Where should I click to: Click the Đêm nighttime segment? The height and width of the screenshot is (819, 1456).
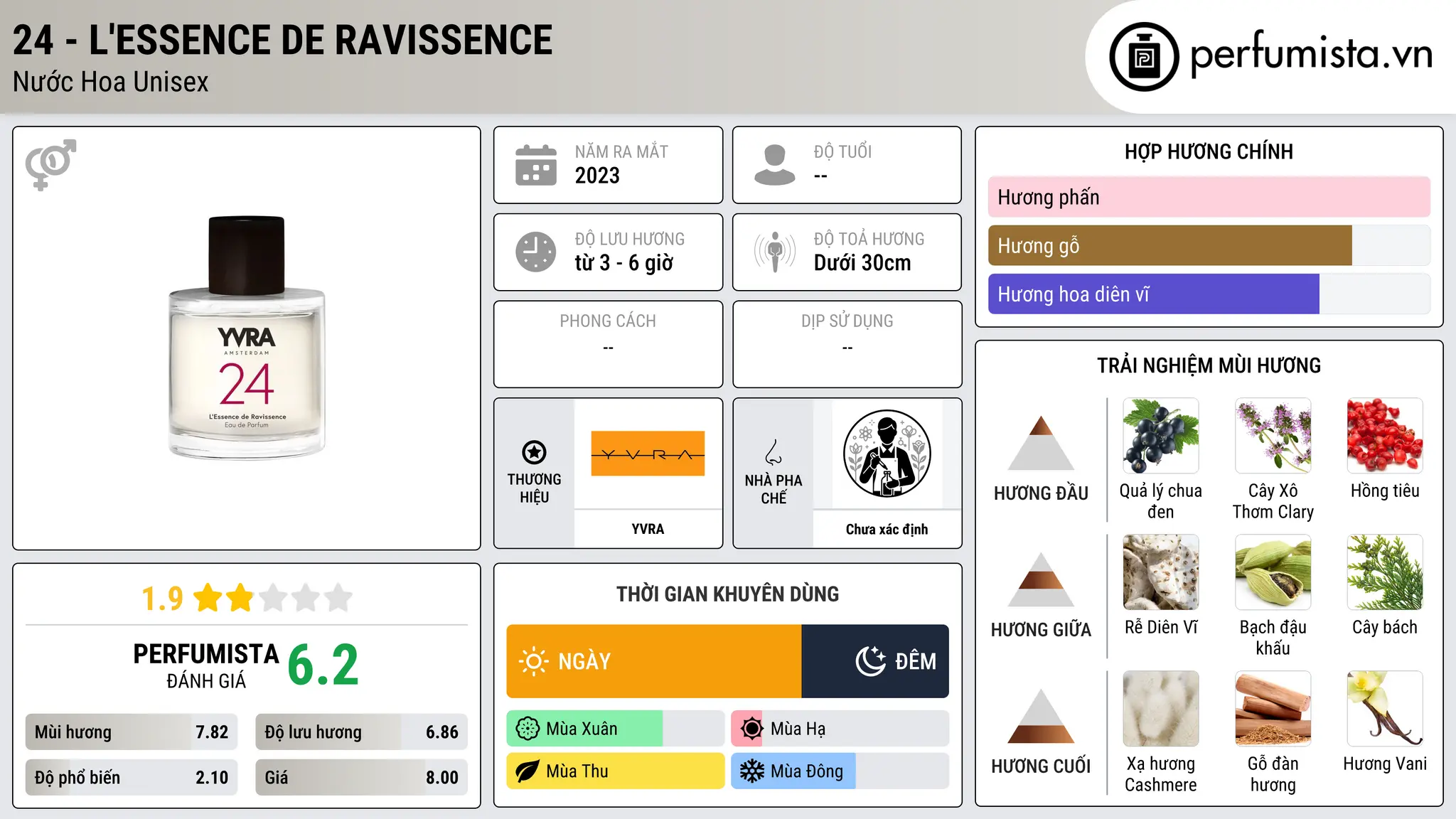(x=875, y=661)
